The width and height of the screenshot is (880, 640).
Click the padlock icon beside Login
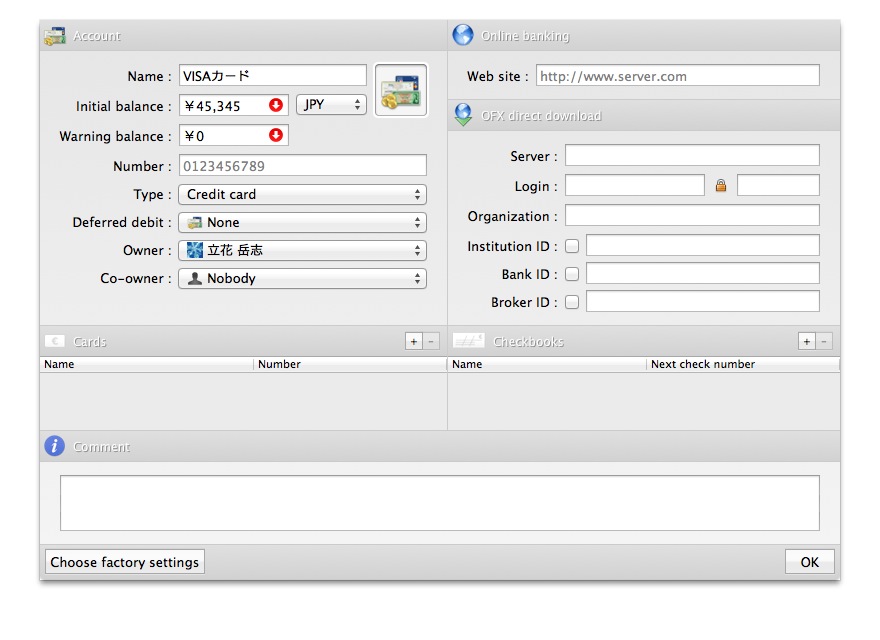[721, 185]
